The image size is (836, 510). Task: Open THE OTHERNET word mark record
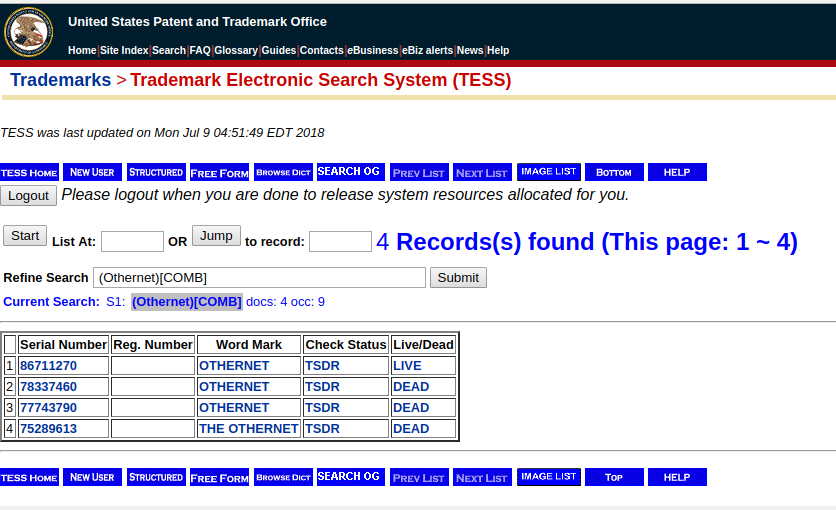tap(248, 429)
